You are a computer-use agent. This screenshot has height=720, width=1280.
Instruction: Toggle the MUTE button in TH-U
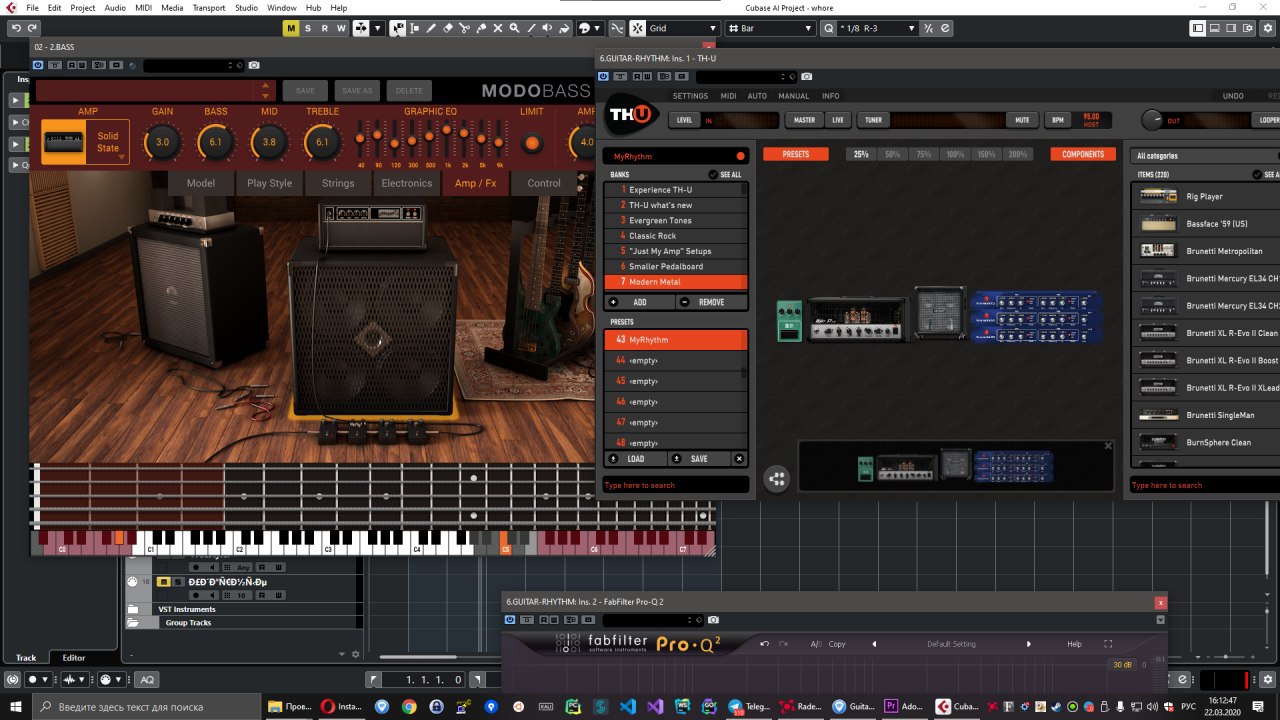click(1021, 120)
